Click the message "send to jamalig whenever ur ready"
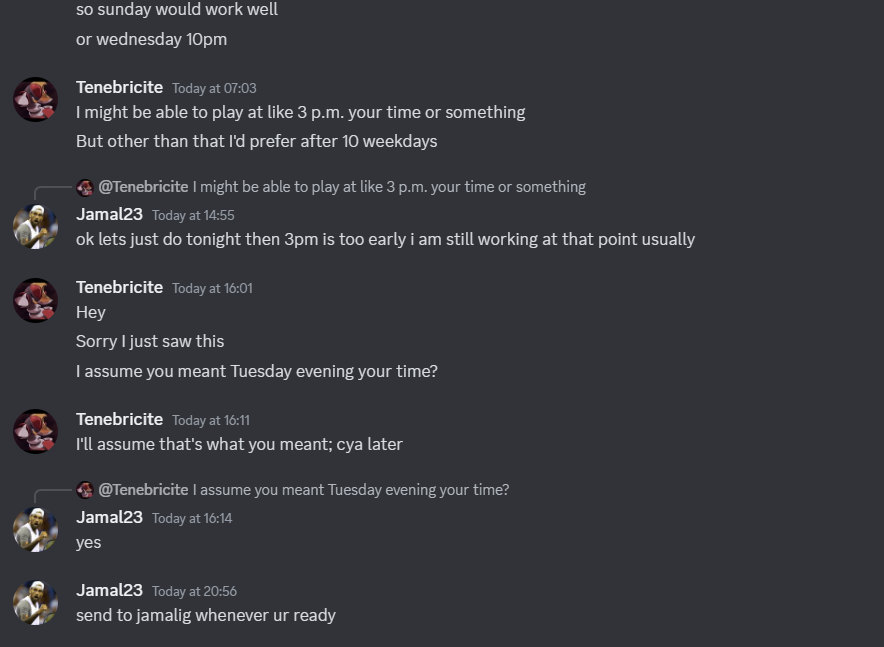 206,615
